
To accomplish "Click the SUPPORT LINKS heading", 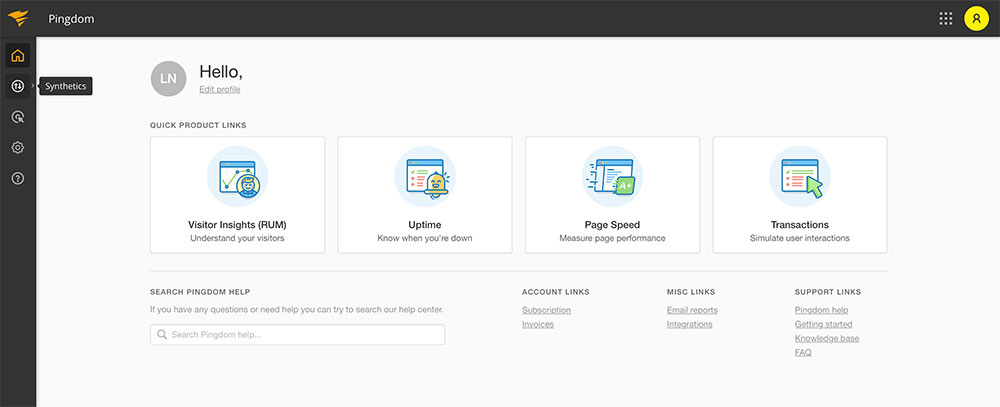I will point(828,292).
